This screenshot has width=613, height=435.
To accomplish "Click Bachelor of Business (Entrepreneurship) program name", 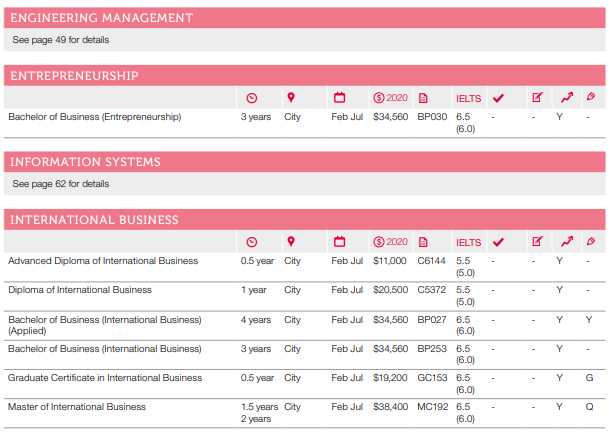I will click(95, 117).
